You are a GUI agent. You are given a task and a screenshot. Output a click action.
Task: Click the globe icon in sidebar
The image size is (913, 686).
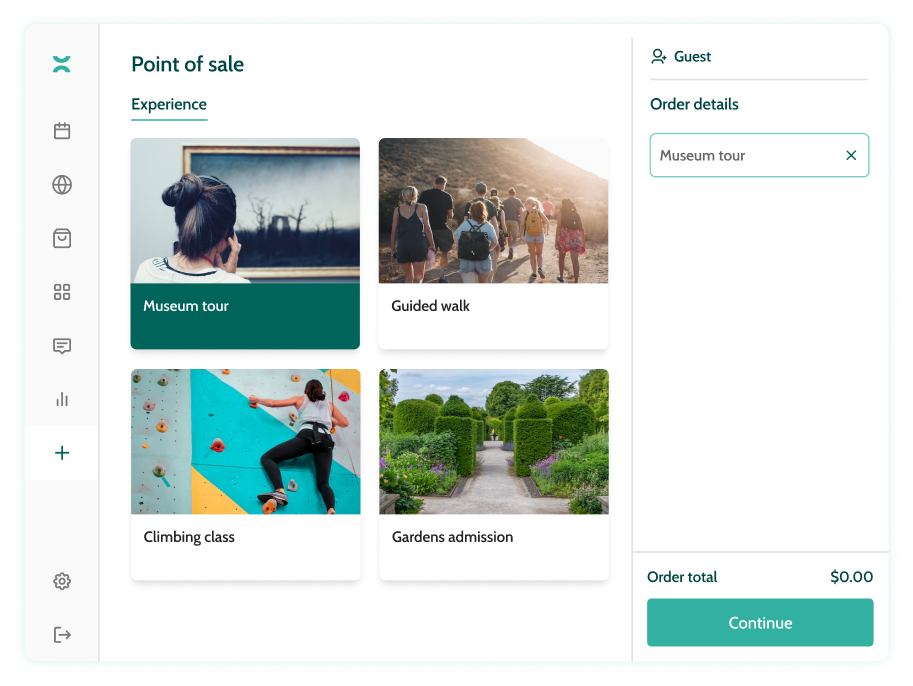62,185
